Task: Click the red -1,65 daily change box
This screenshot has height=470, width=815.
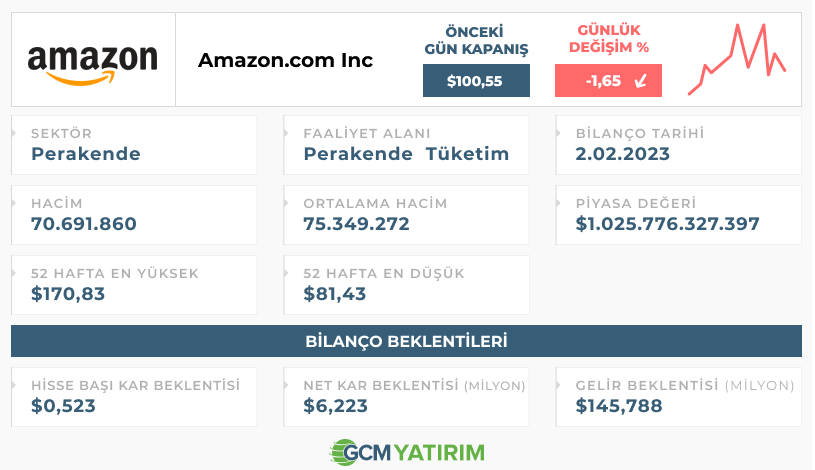Action: tap(608, 81)
